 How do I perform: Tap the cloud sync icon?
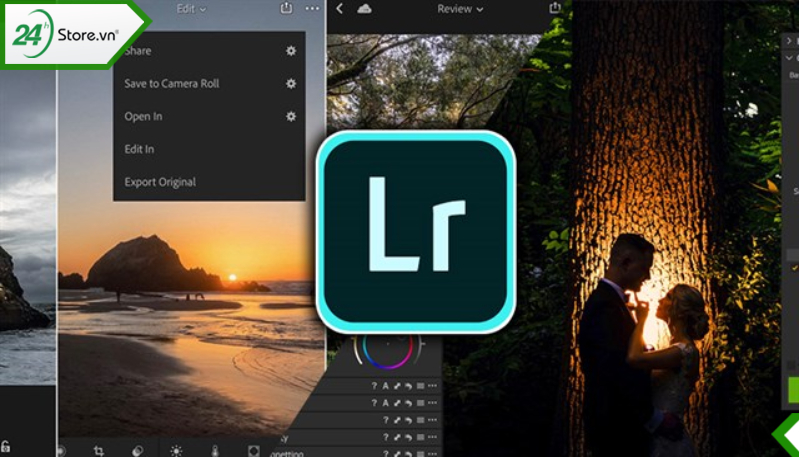click(x=364, y=9)
